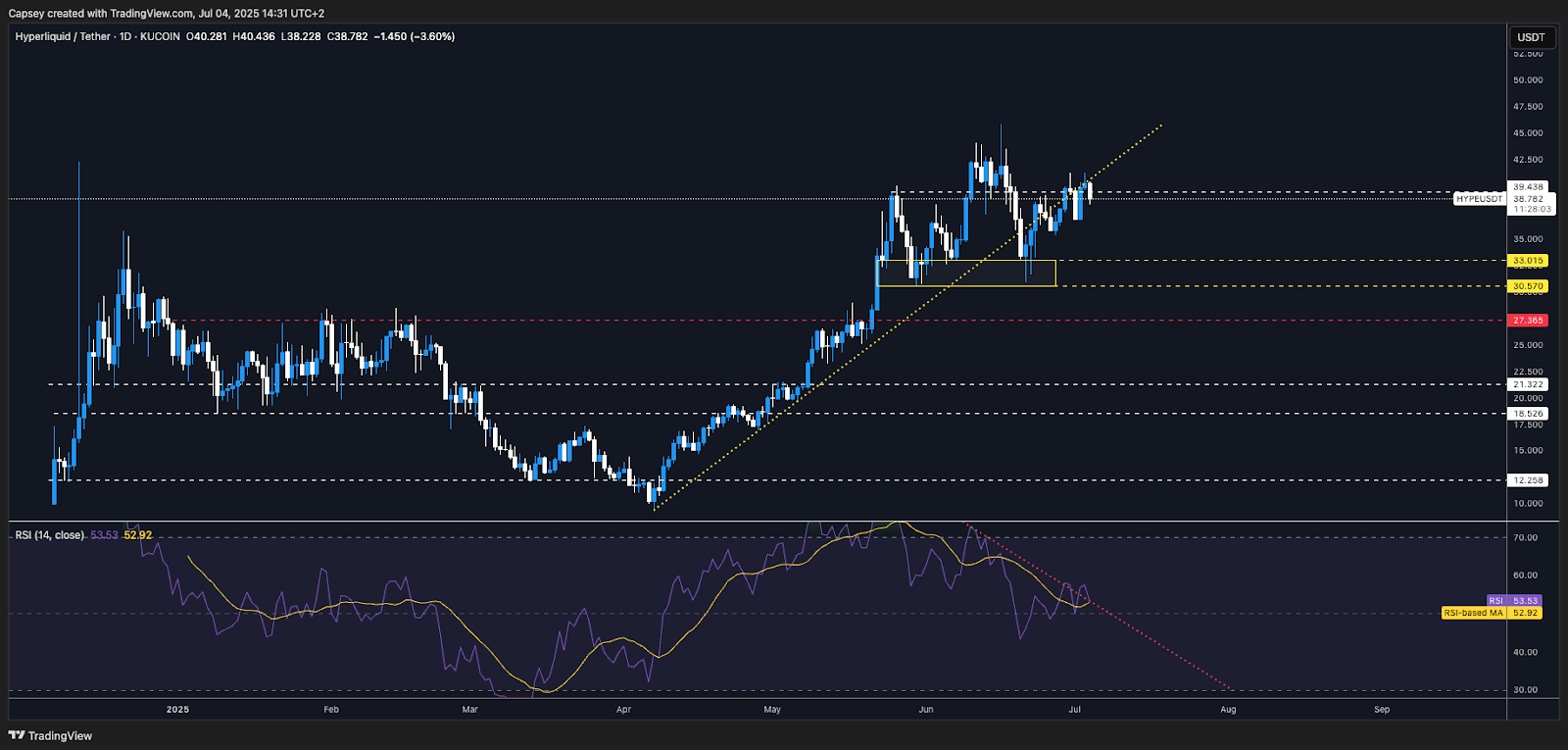Open the USDT currency selector
This screenshot has height=750, width=1568.
tap(1531, 37)
